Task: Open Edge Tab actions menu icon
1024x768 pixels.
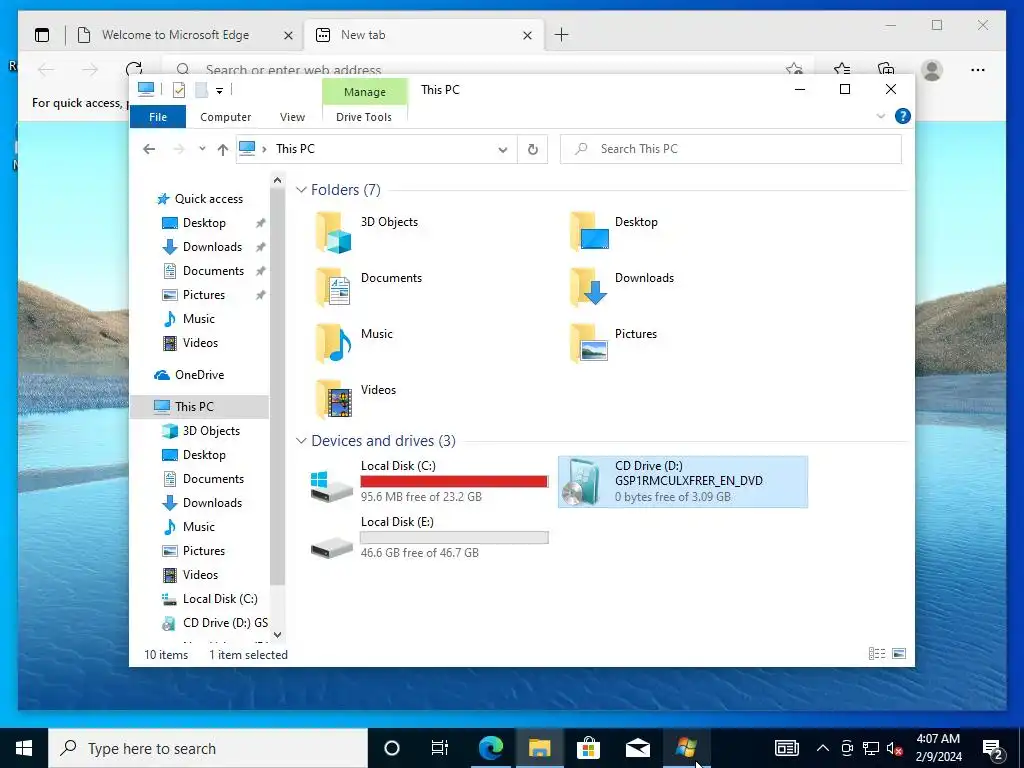Action: click(42, 35)
